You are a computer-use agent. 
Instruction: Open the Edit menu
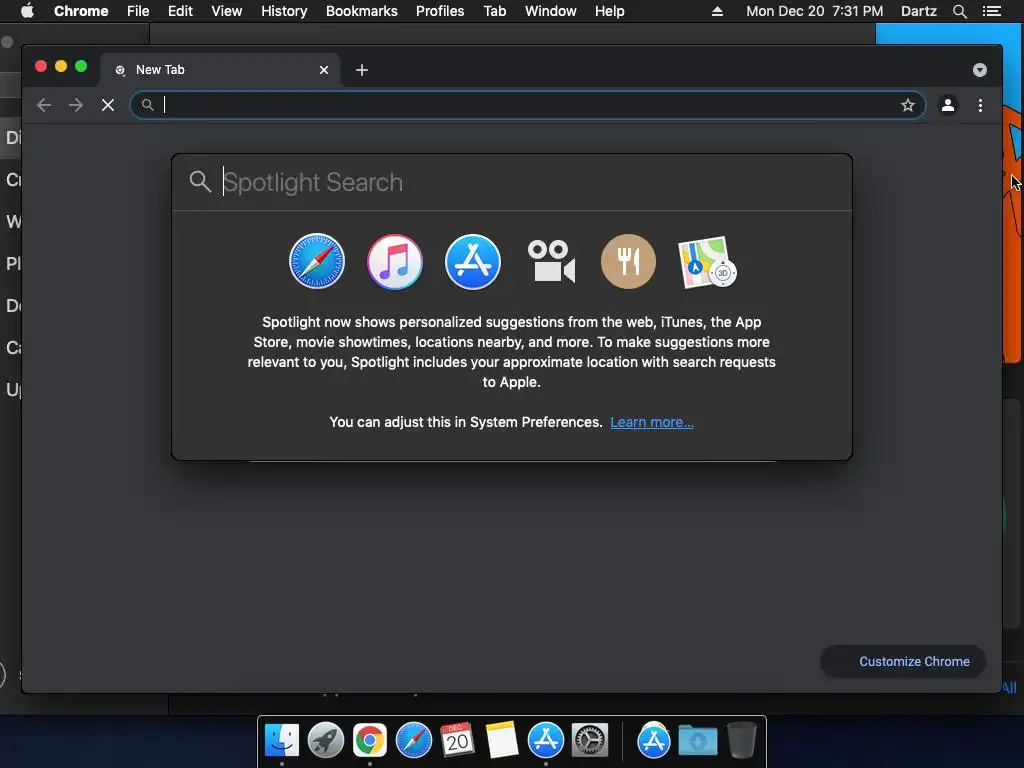180,11
